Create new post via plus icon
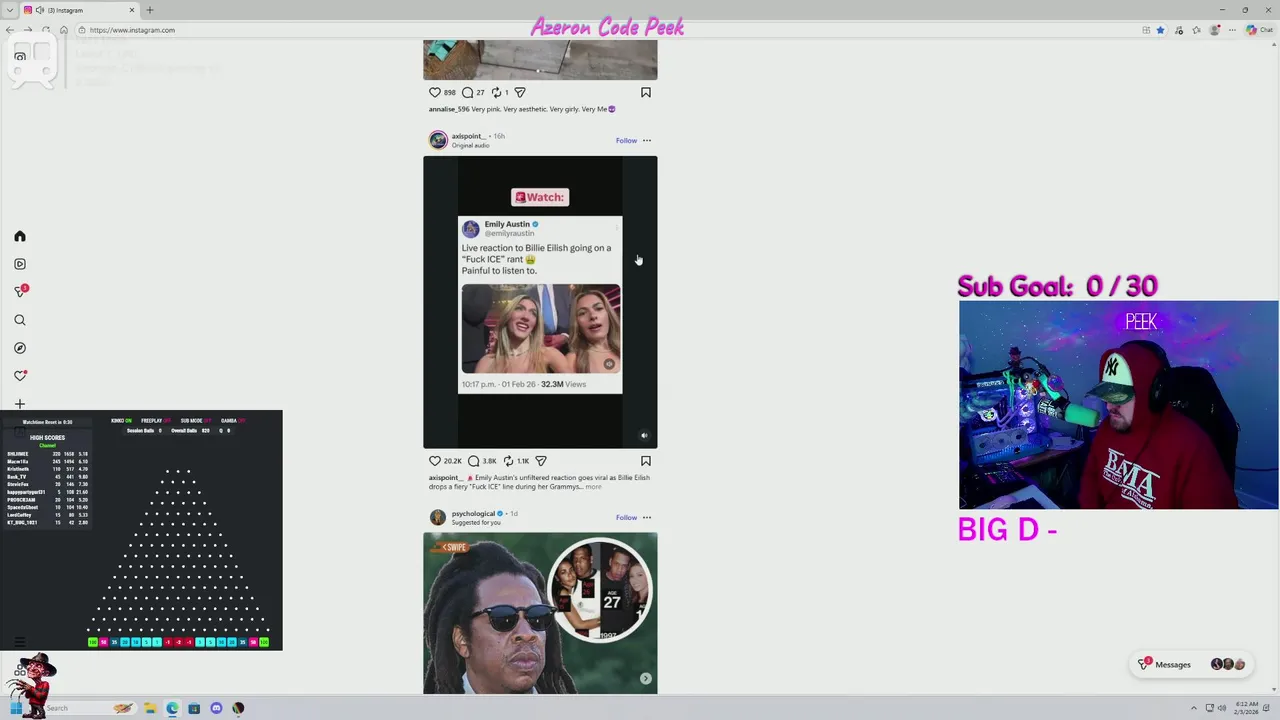This screenshot has width=1280, height=720. click(x=19, y=404)
